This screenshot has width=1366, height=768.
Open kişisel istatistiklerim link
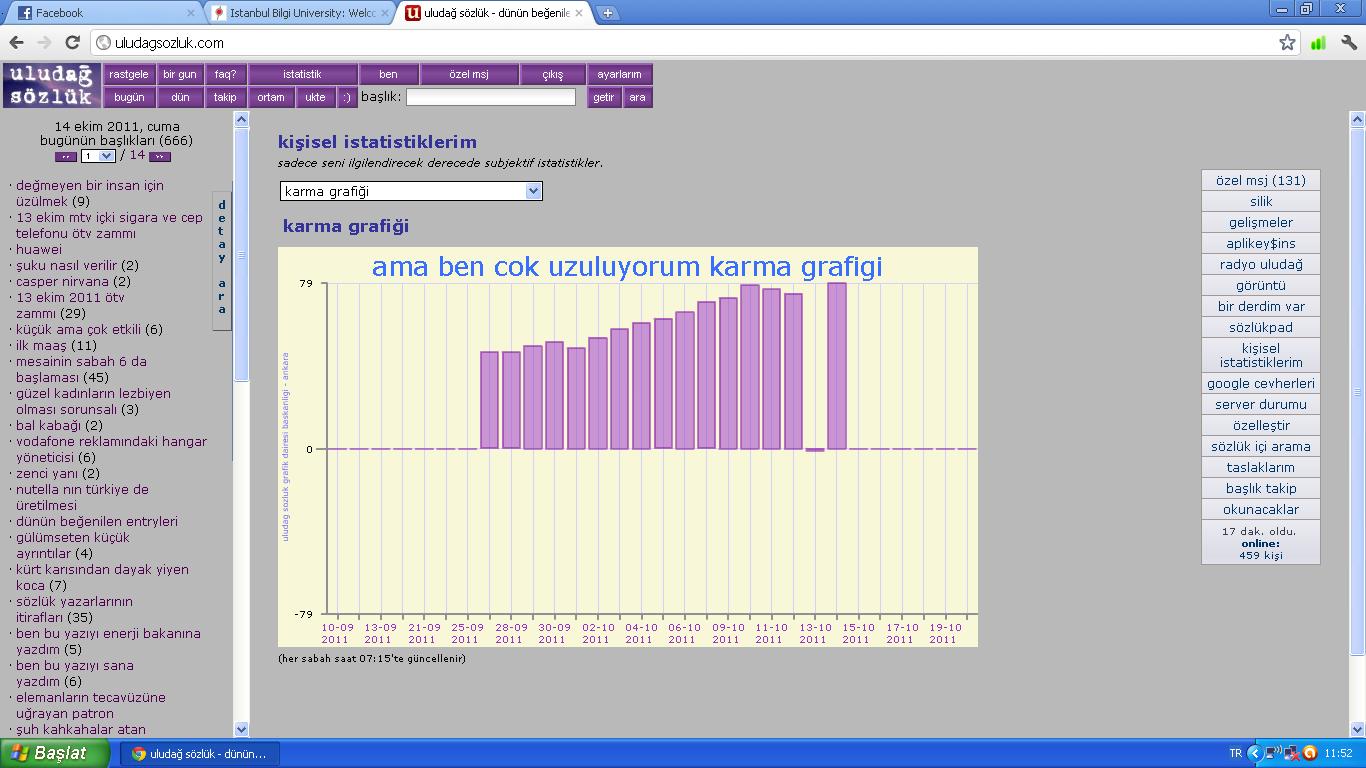(x=1261, y=355)
